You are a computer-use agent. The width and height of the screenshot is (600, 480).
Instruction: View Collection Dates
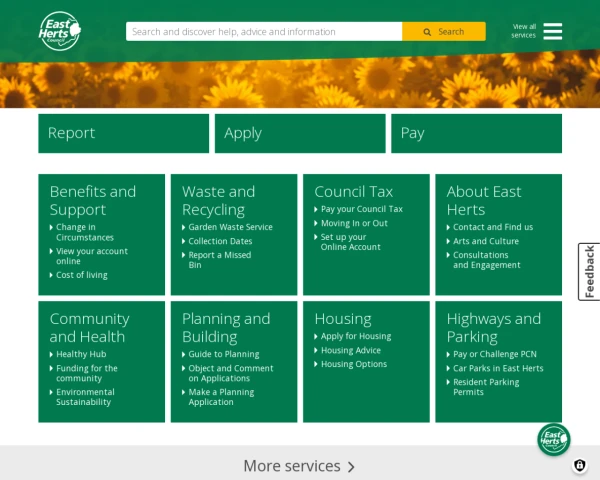point(220,241)
